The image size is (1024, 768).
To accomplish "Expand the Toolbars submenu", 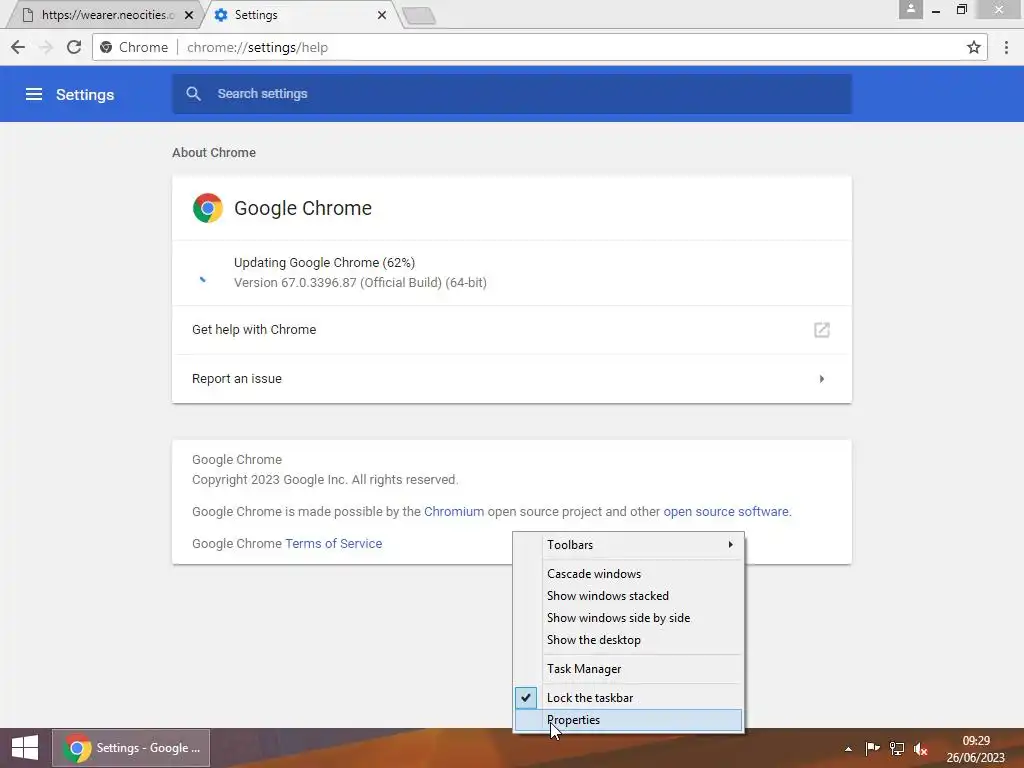I will [628, 545].
